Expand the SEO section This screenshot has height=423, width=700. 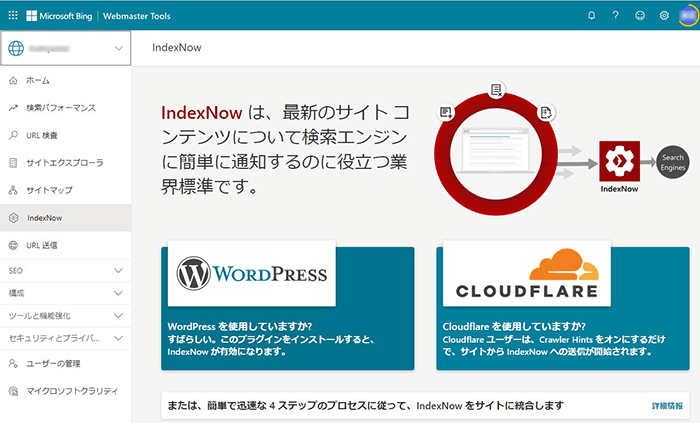pyautogui.click(x=66, y=270)
